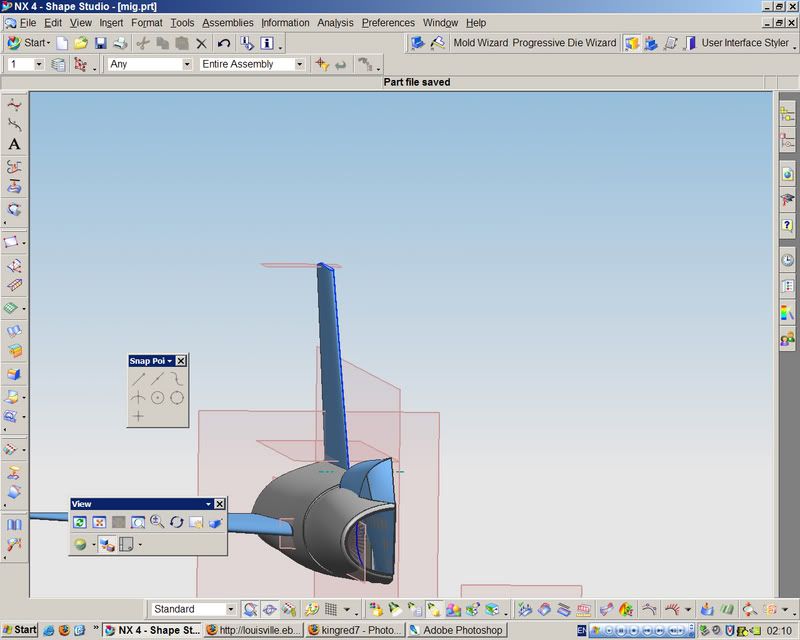Screen dimensions: 800x640
Task: Toggle the intersection snap point option
Action: 138,397
